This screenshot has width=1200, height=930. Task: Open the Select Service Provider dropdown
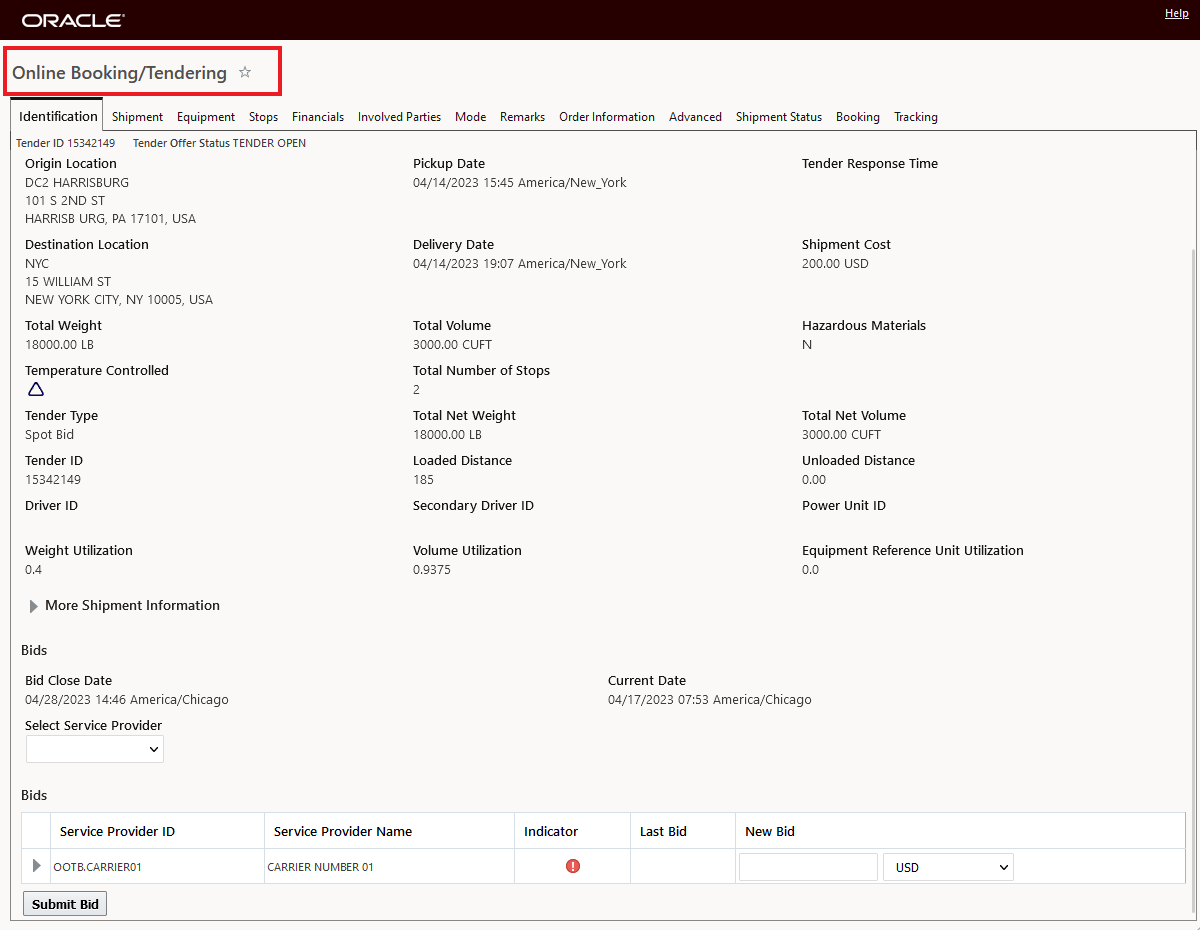click(x=95, y=749)
